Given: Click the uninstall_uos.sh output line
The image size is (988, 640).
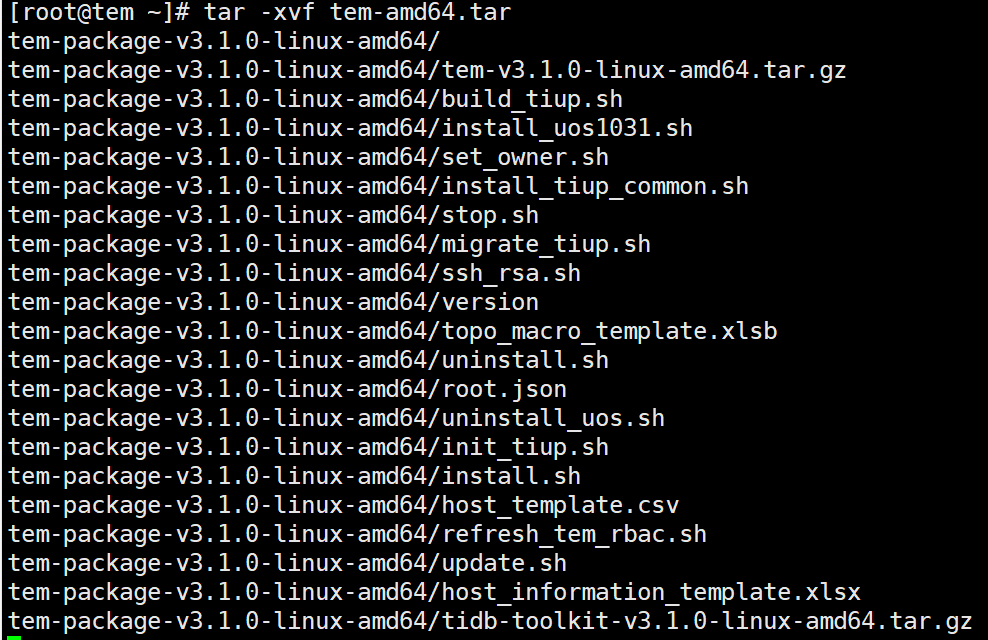Looking at the screenshot, I should pyautogui.click(x=336, y=418).
